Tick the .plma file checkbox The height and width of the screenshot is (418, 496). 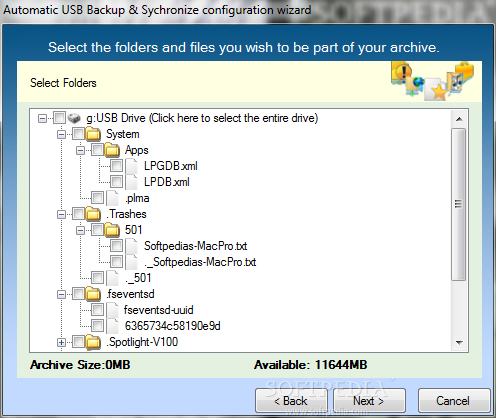pos(97,198)
